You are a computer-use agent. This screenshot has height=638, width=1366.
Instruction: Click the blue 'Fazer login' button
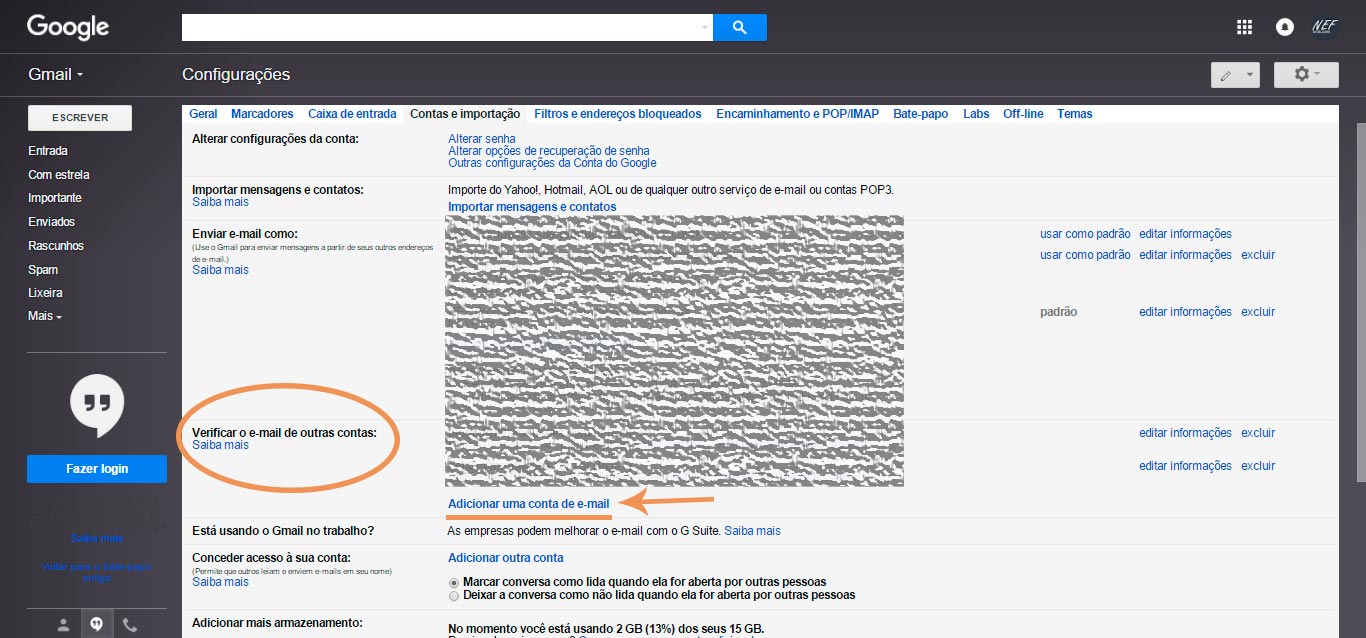97,469
